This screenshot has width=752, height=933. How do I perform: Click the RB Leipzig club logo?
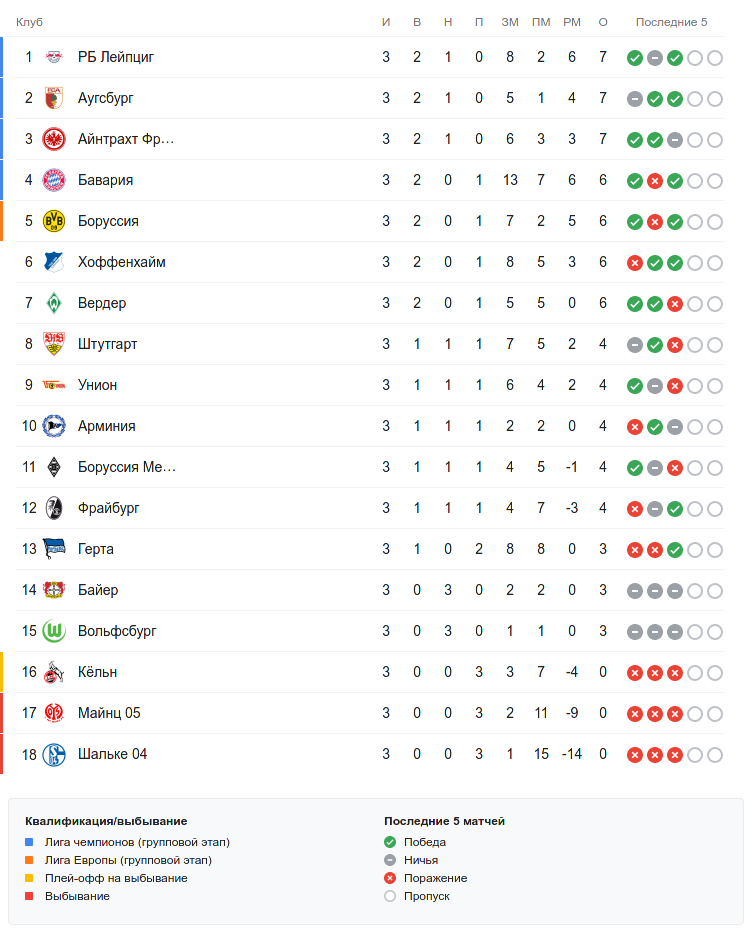pyautogui.click(x=54, y=58)
